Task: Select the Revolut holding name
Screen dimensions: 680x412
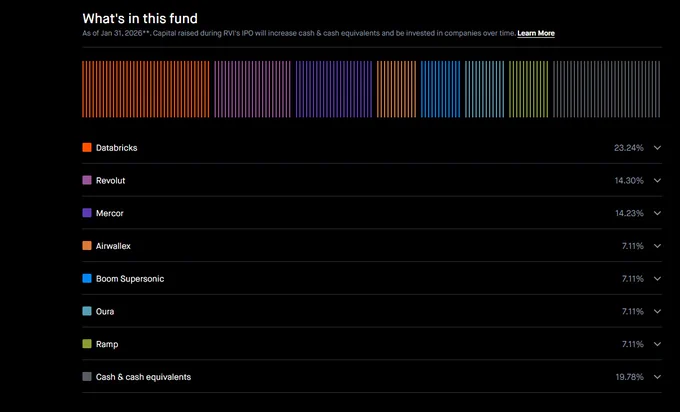Action: [x=111, y=180]
